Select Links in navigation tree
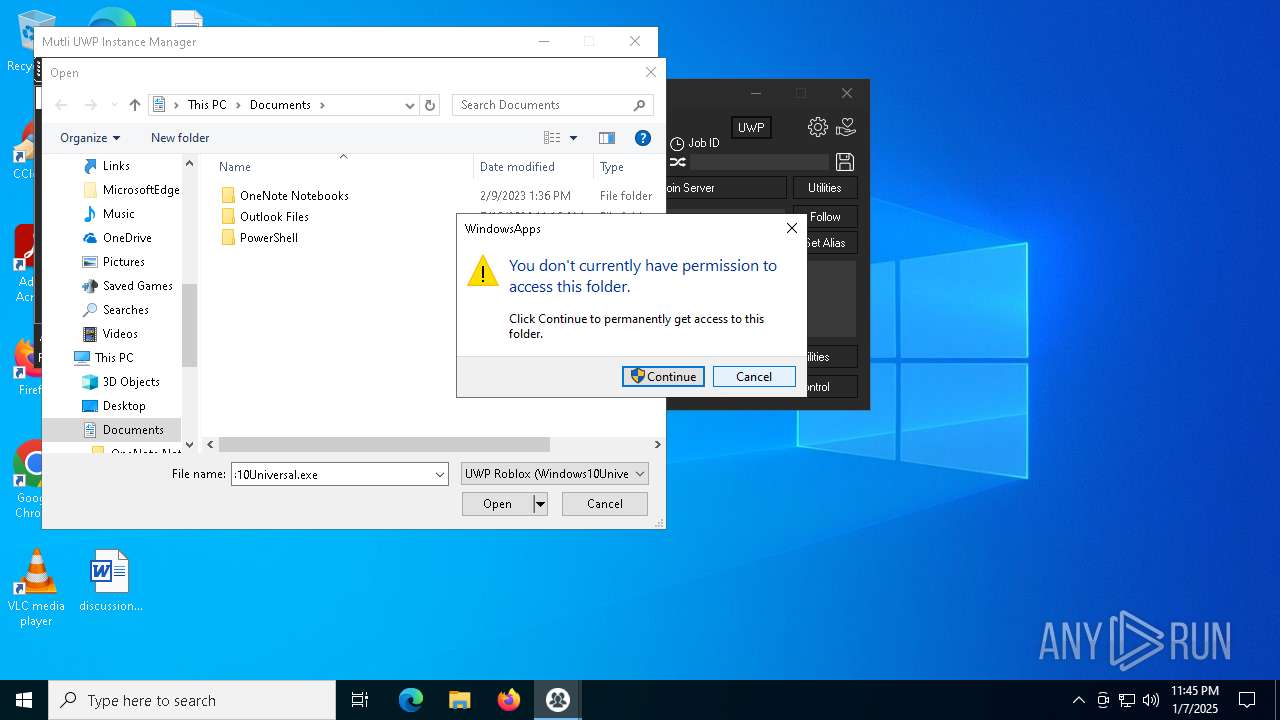This screenshot has height=720, width=1280. point(116,166)
